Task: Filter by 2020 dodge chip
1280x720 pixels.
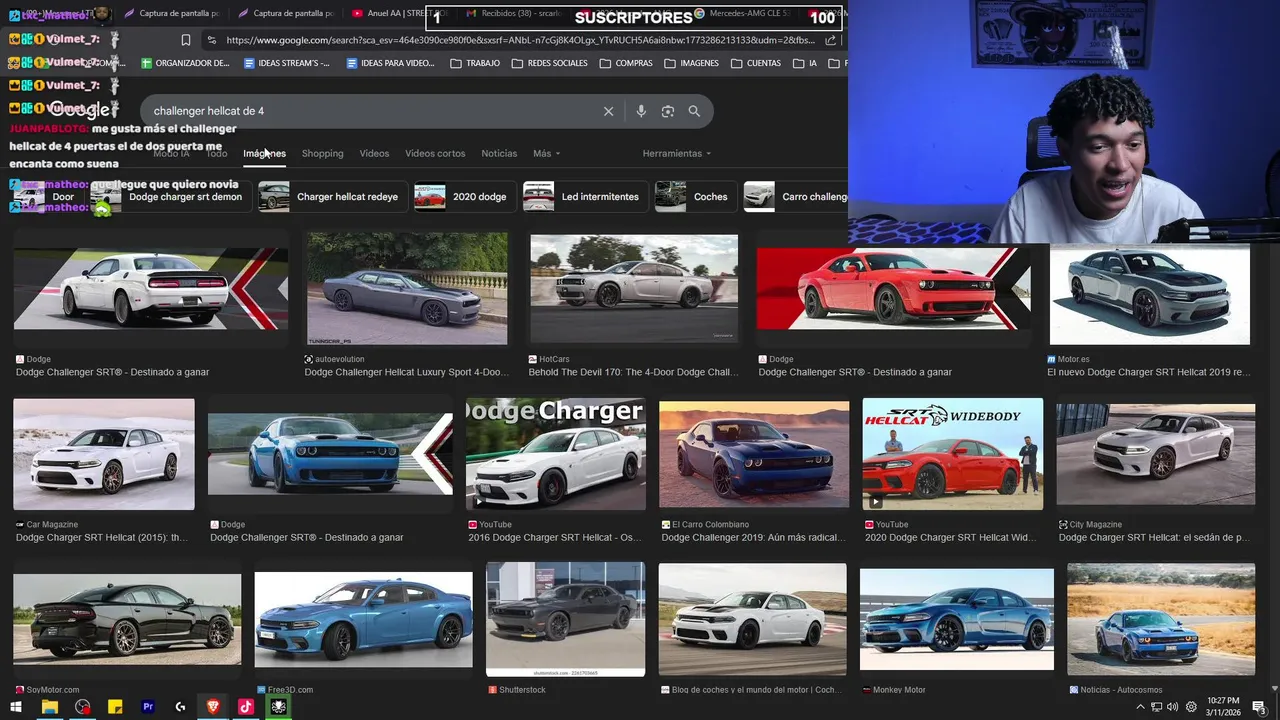Action: click(x=465, y=197)
